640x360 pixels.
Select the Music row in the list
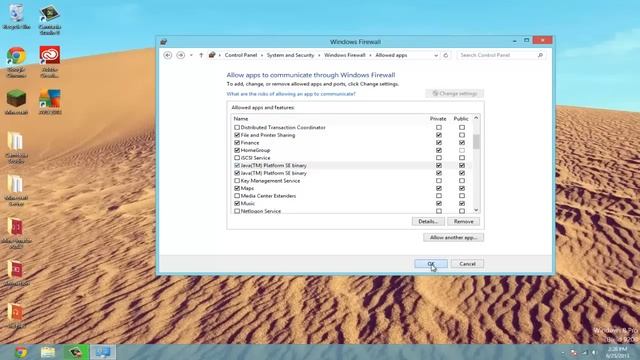click(x=351, y=203)
